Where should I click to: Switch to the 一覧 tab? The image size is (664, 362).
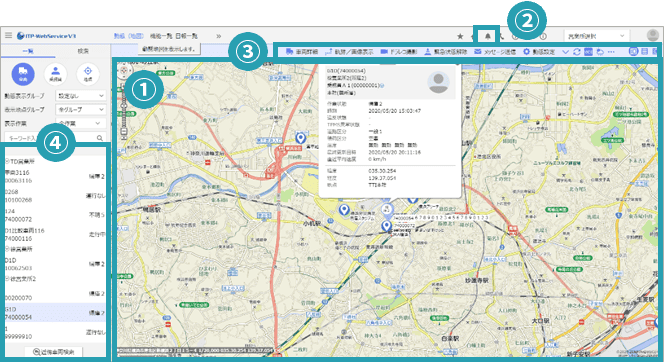(28, 51)
